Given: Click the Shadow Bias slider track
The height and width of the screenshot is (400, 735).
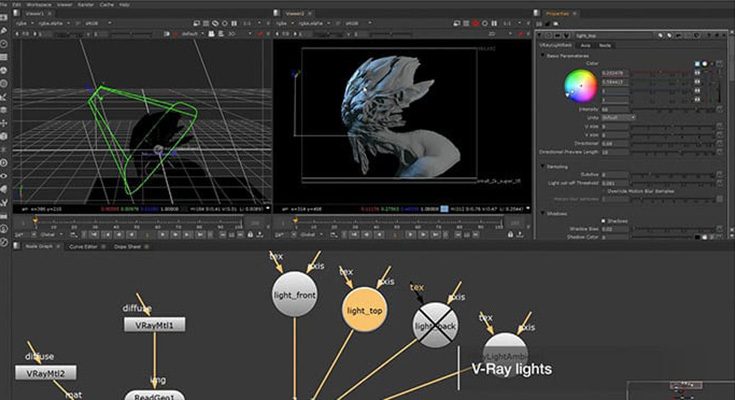Looking at the screenshot, I should (x=672, y=229).
